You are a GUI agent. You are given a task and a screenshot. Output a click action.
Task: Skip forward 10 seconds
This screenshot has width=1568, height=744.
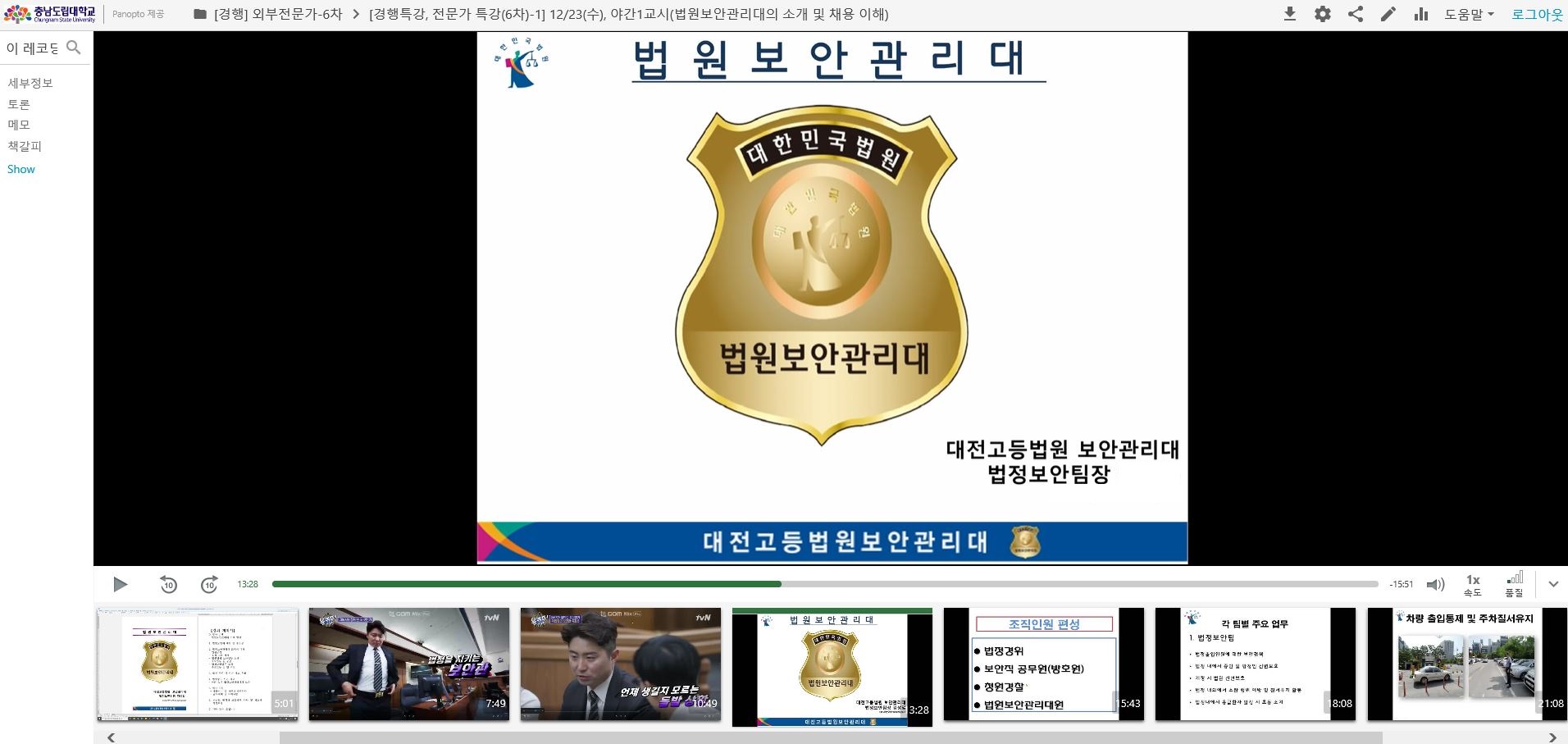click(209, 584)
